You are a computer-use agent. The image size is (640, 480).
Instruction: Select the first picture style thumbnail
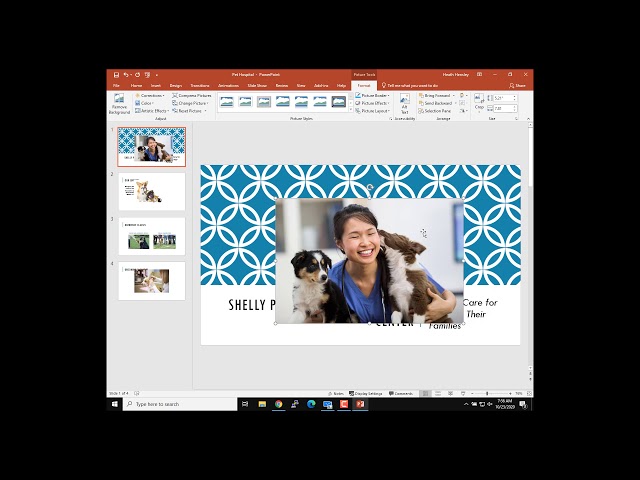pyautogui.click(x=227, y=102)
